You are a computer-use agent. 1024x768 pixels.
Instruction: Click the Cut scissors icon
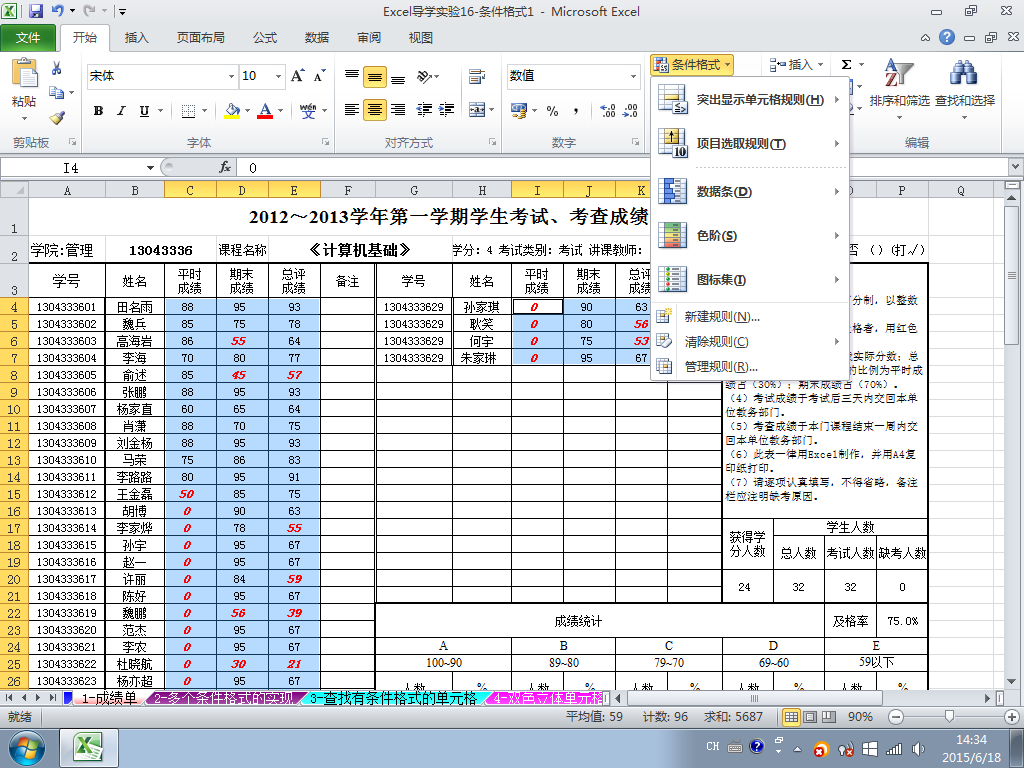[57, 69]
